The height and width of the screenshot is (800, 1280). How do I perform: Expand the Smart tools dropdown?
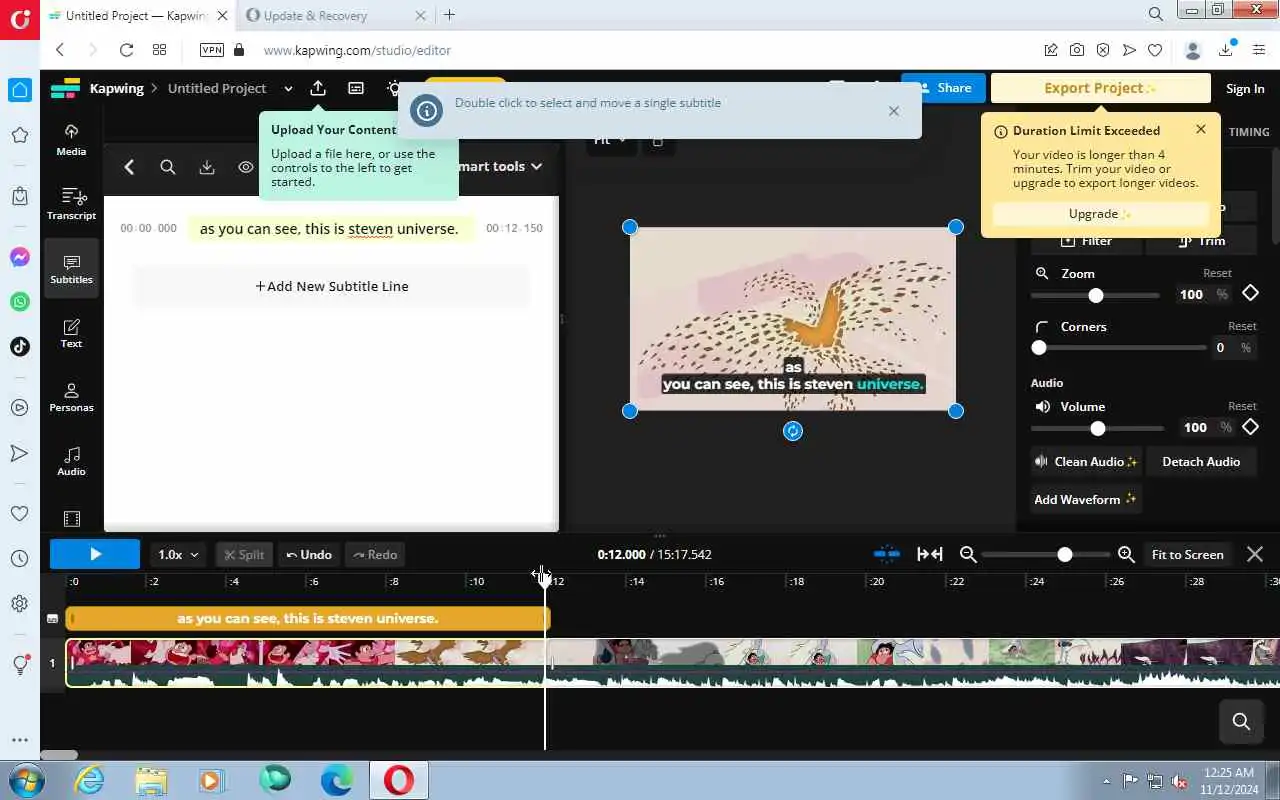pos(500,166)
